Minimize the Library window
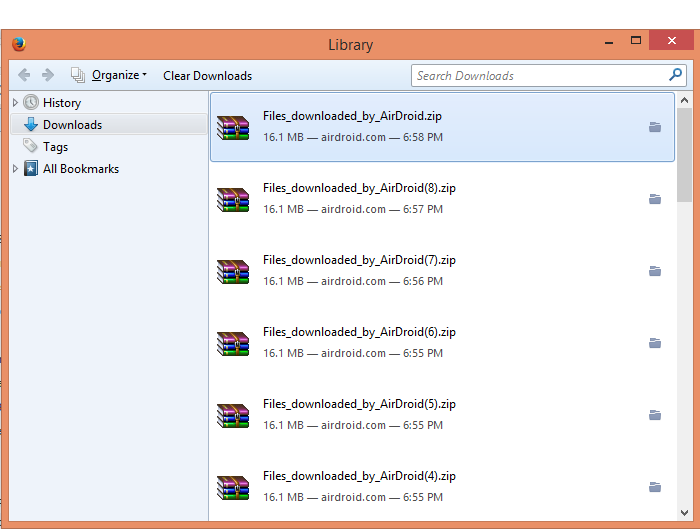Screen dimensions: 700x530 [x=609, y=42]
